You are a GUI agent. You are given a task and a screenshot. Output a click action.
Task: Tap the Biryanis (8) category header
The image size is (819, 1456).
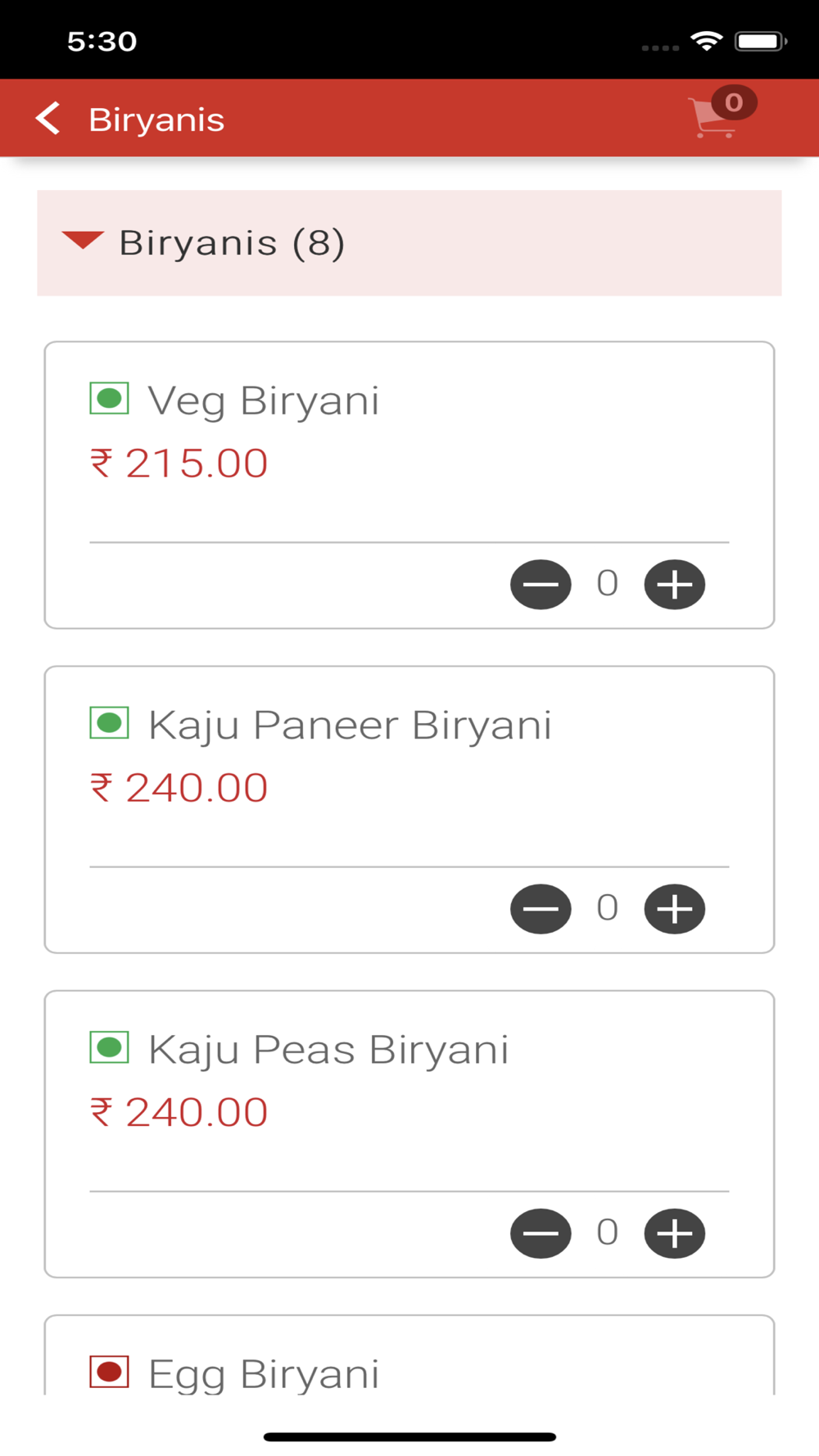point(409,243)
